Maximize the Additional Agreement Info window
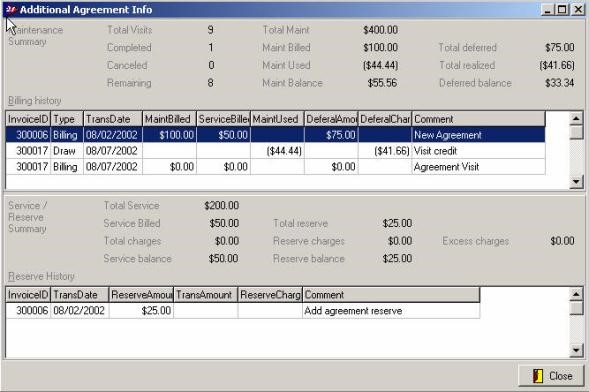Screen dimensions: 589x392 pos(562,9)
